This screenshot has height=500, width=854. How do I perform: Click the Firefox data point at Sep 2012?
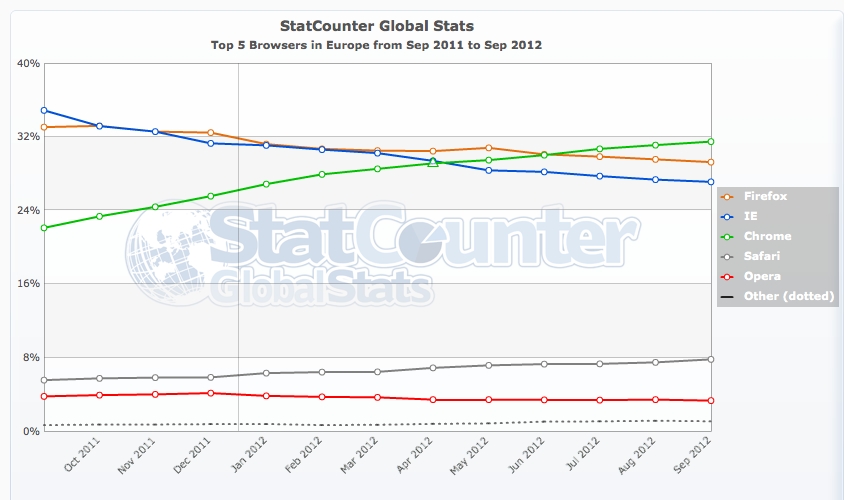click(x=710, y=162)
